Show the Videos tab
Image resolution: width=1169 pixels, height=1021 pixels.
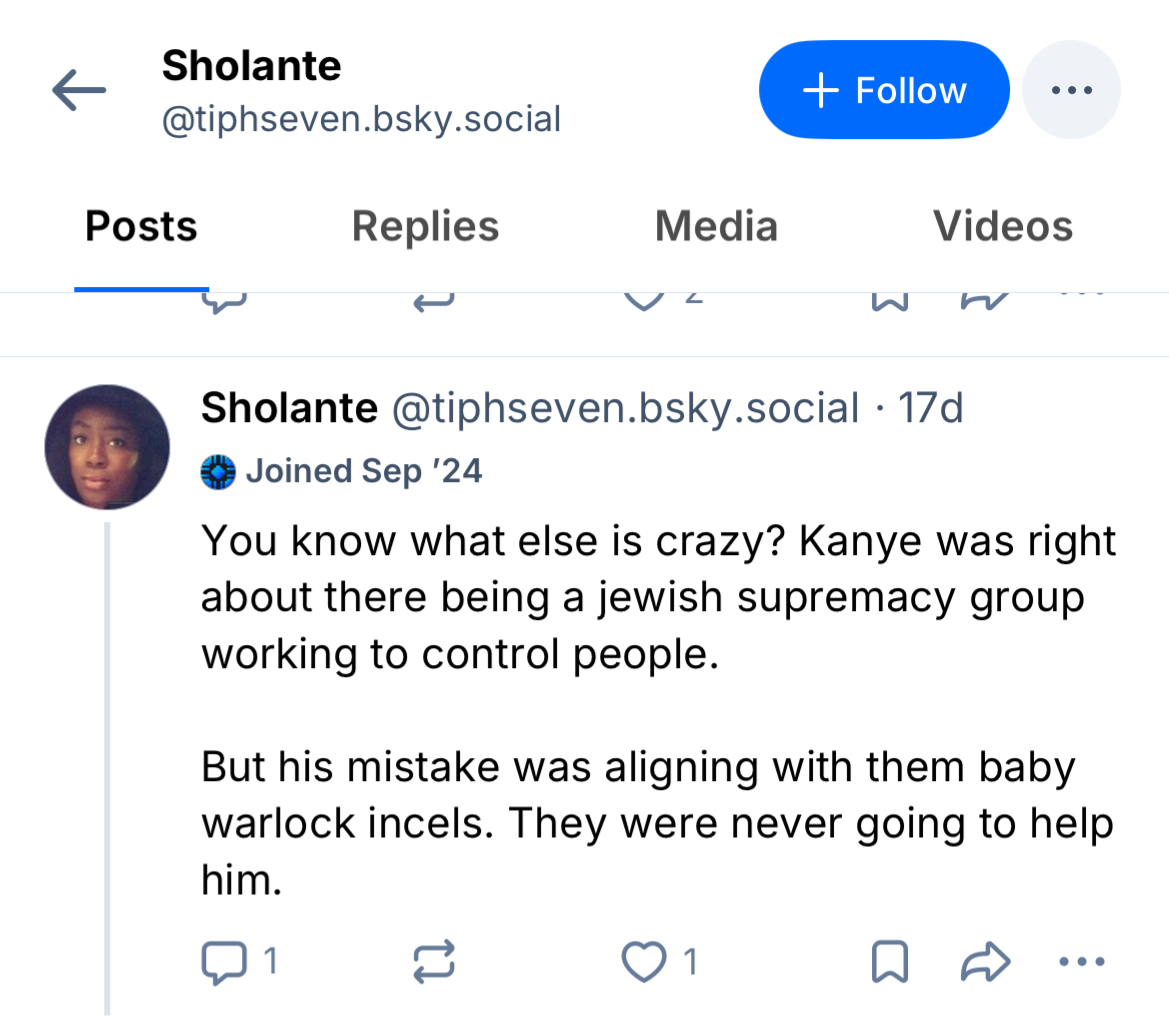(x=1003, y=227)
